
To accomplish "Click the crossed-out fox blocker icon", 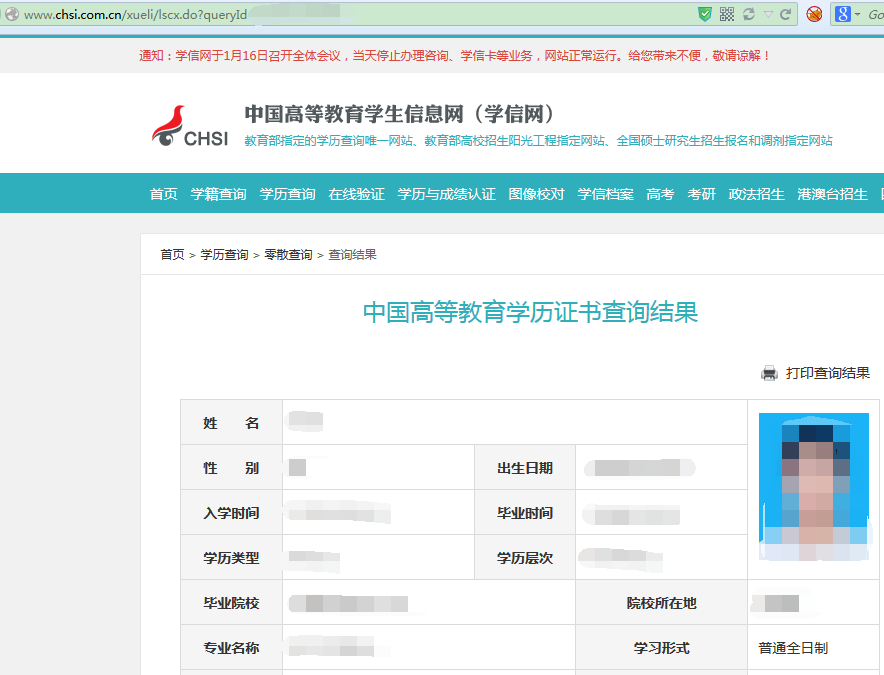I will [814, 14].
